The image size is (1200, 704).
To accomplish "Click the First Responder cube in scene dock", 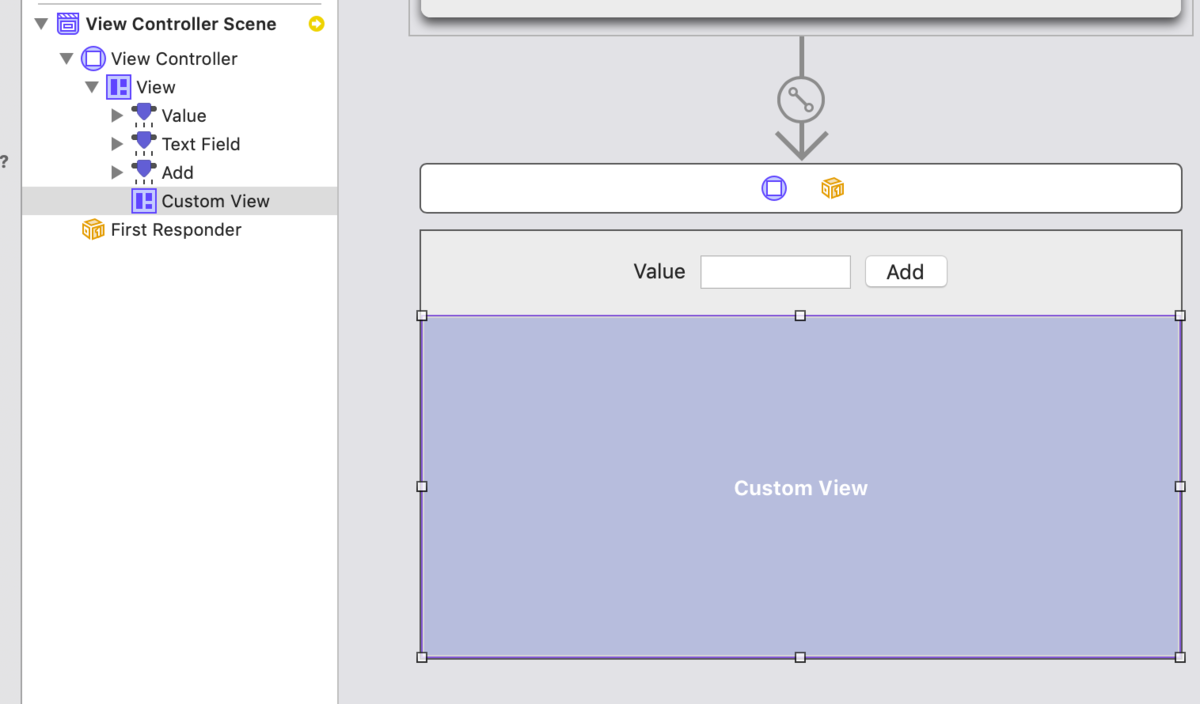I will click(x=832, y=188).
